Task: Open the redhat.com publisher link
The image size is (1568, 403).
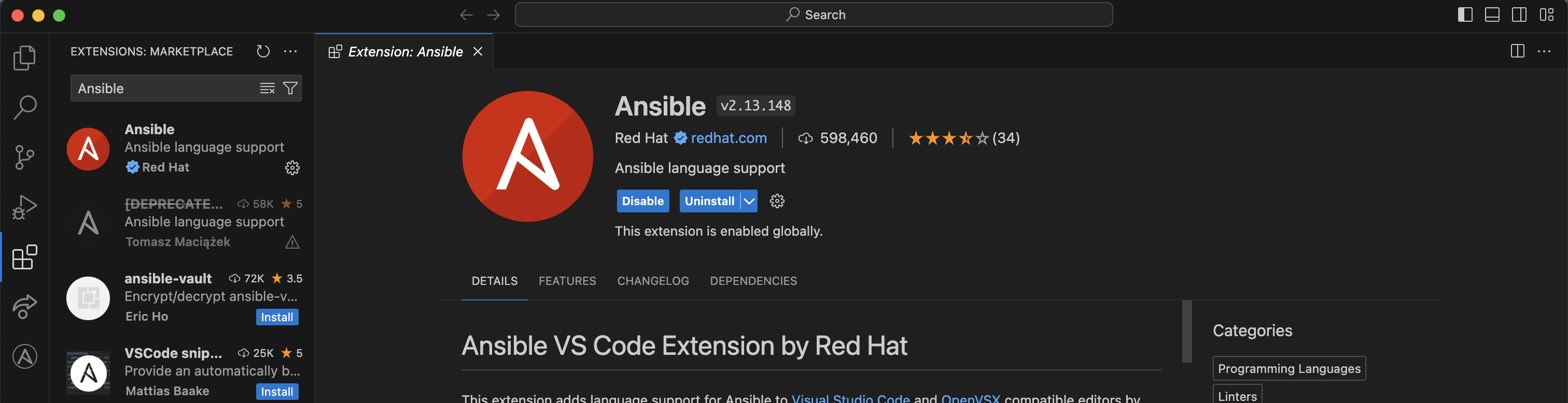Action: click(728, 138)
